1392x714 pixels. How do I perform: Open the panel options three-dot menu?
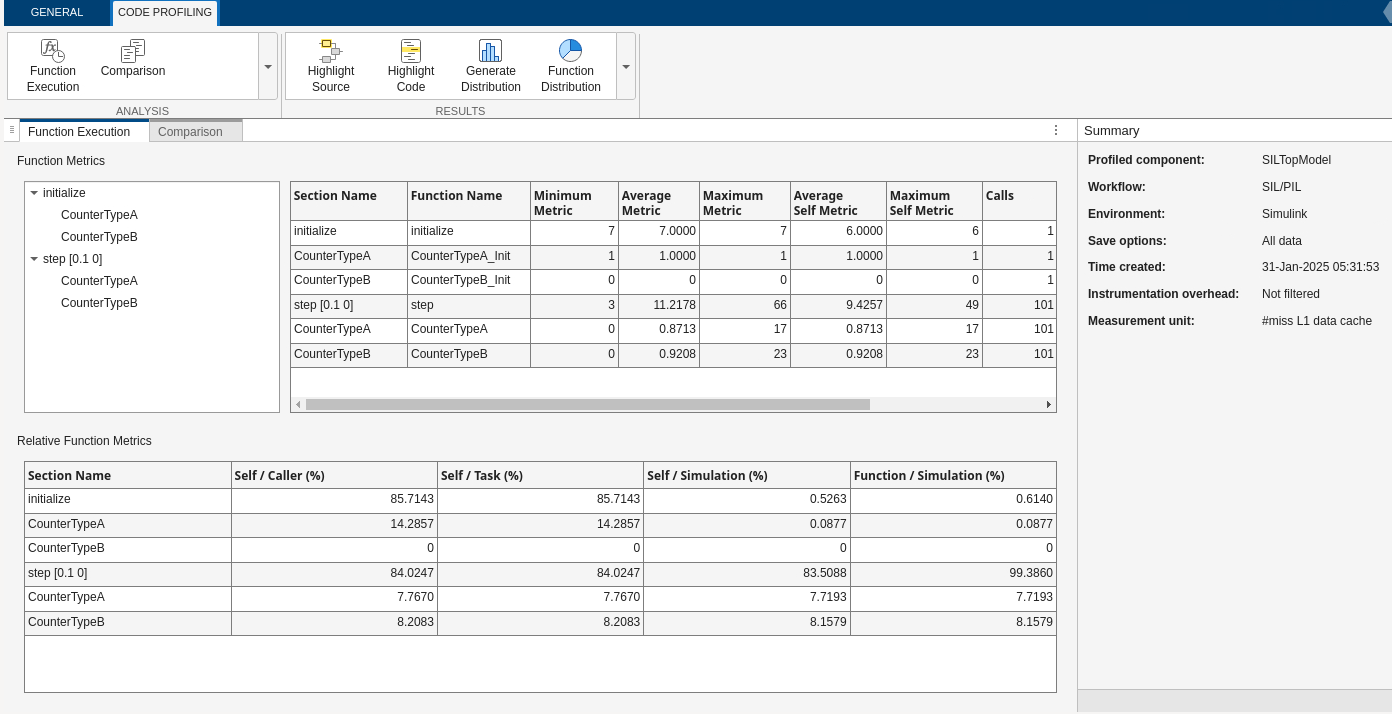click(x=1056, y=131)
